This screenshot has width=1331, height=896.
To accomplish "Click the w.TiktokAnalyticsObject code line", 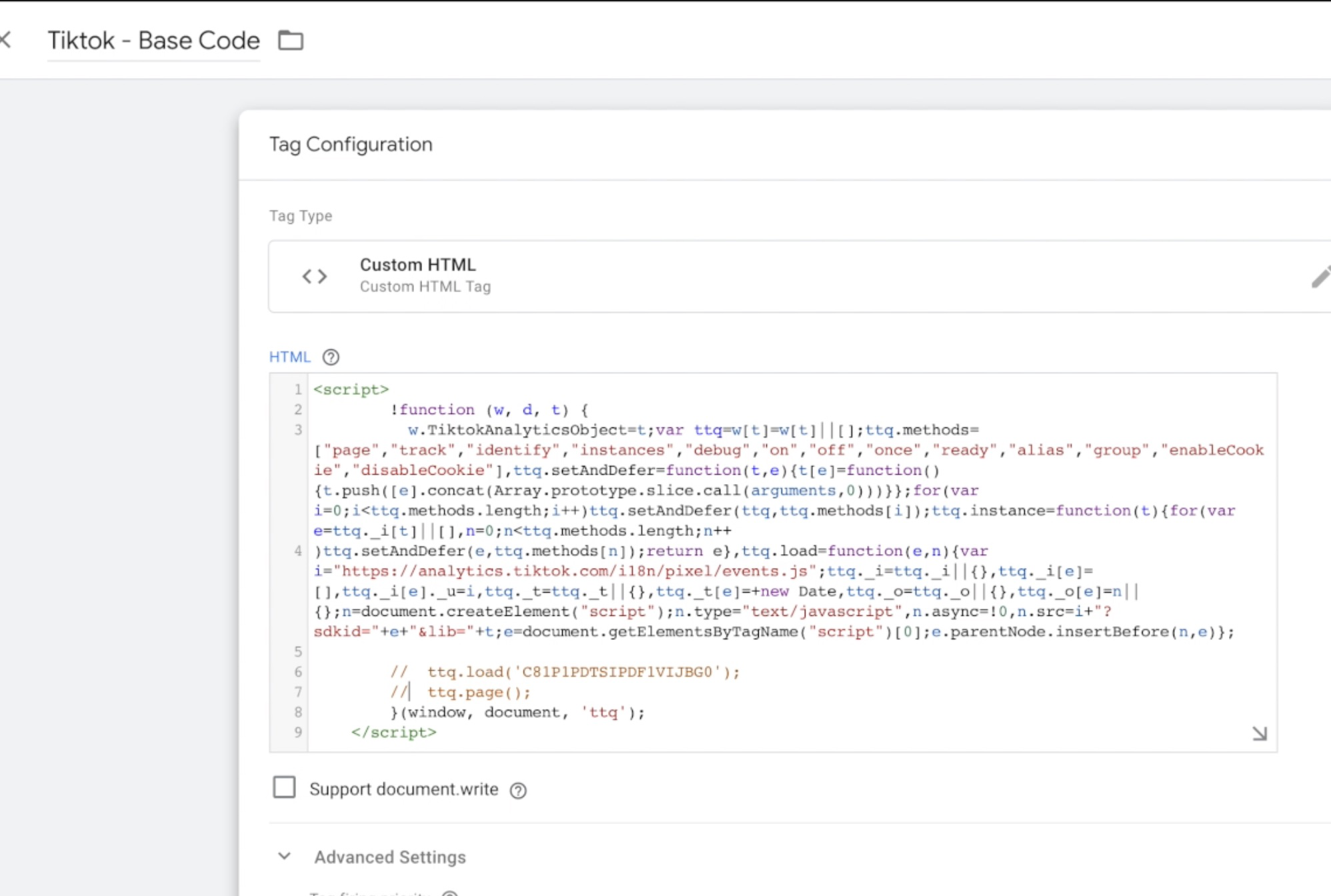I will [x=694, y=430].
